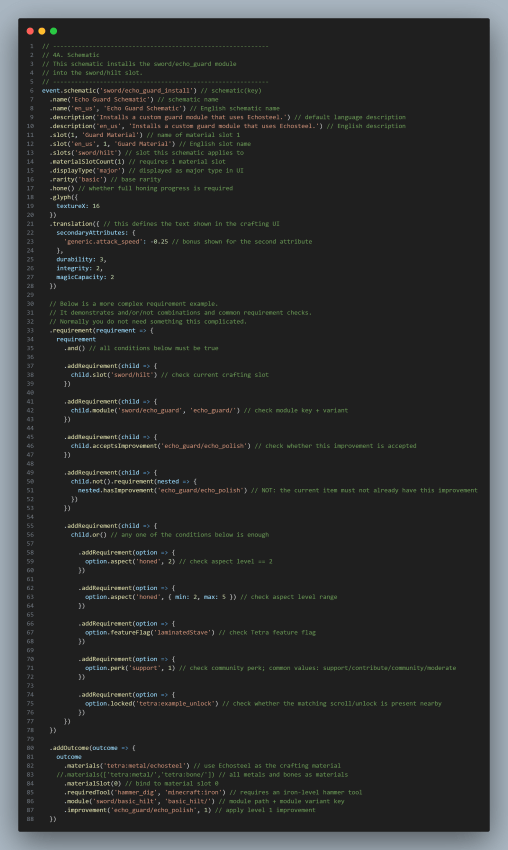Click line number 6 in gutter
The height and width of the screenshot is (850, 508).
click(31, 91)
